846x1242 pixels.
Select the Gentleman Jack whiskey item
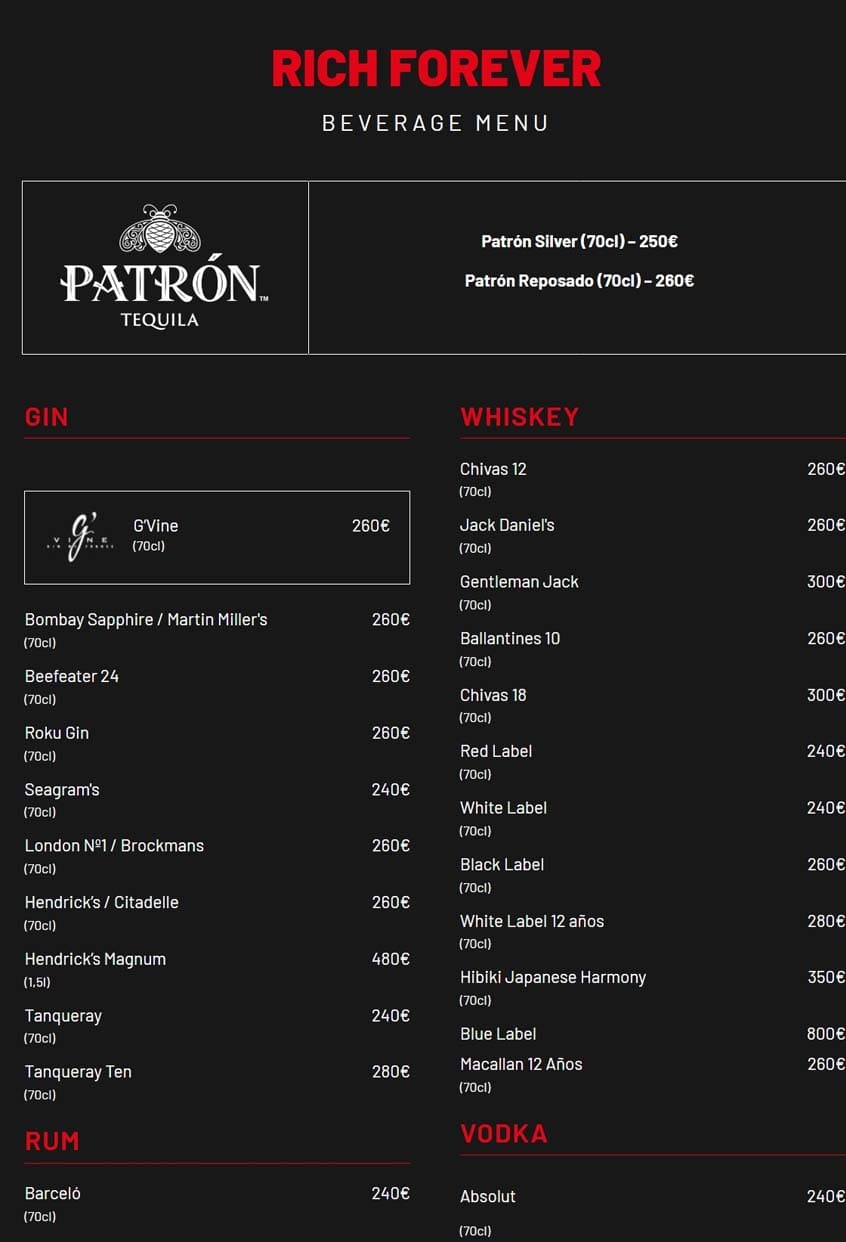[519, 582]
